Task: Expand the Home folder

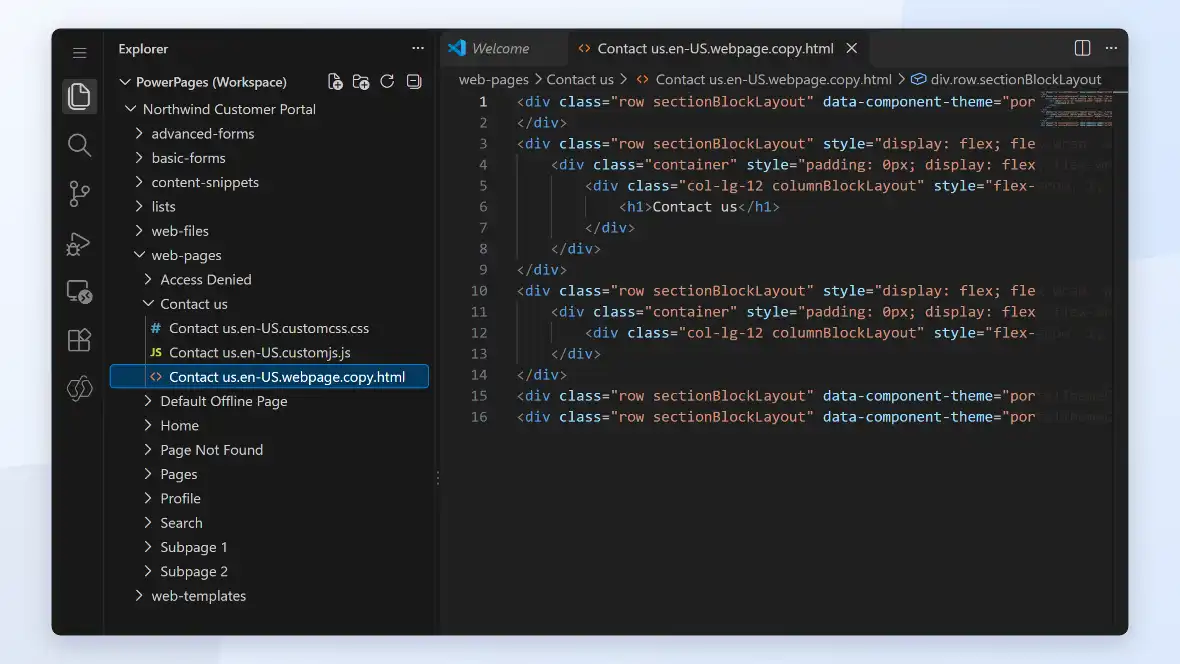Action: pos(148,425)
